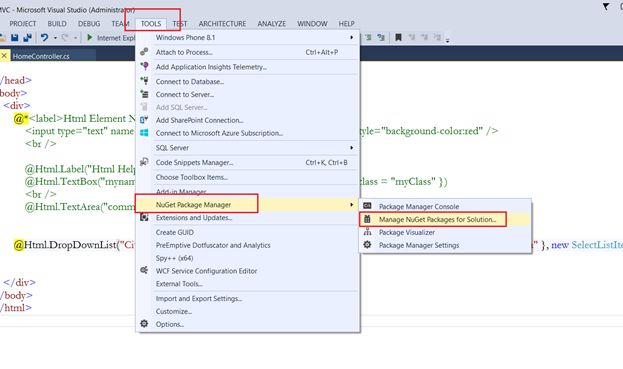
Task: Open the Undo history dropdown arrow
Action: coord(55,38)
